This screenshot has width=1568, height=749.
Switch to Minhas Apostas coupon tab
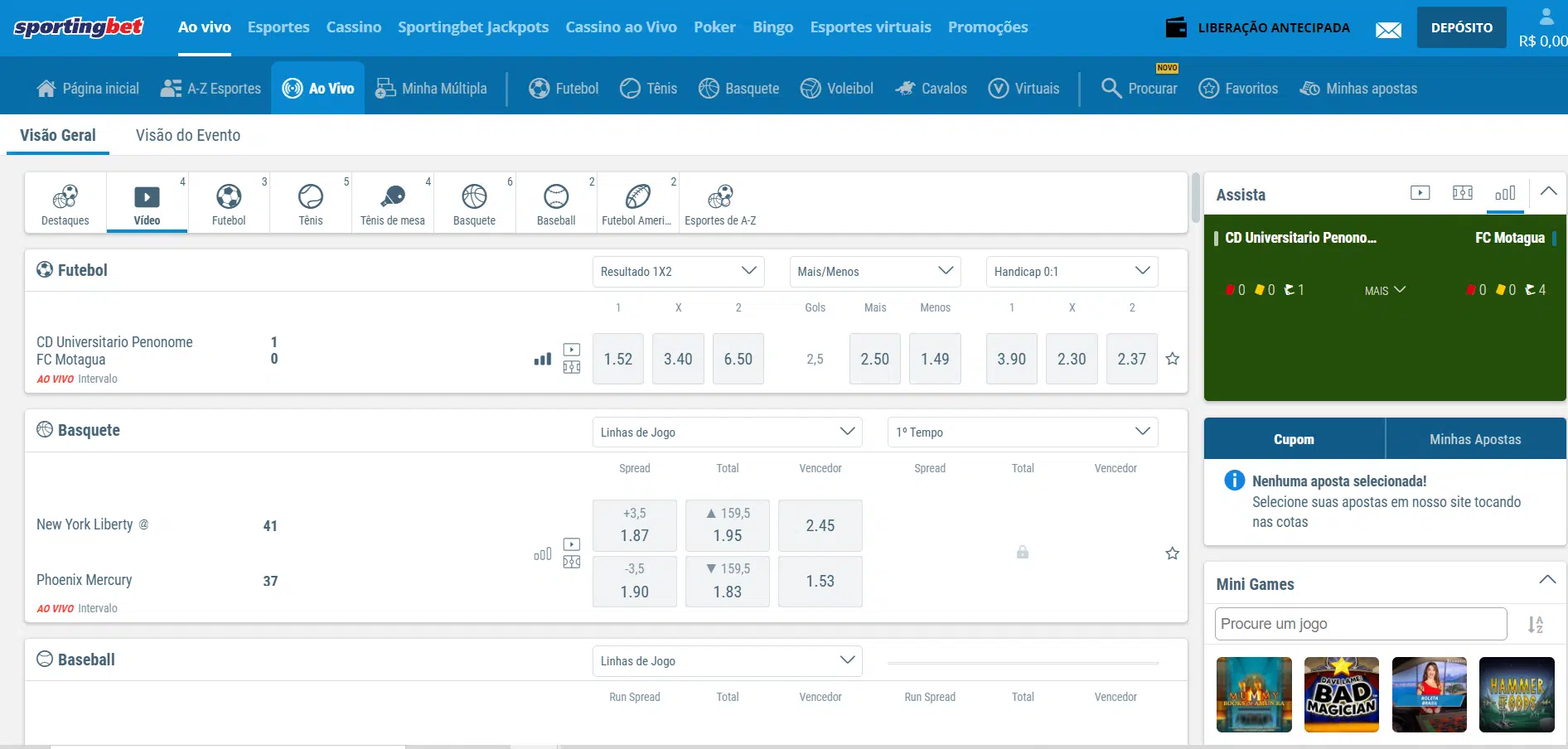pyautogui.click(x=1475, y=439)
